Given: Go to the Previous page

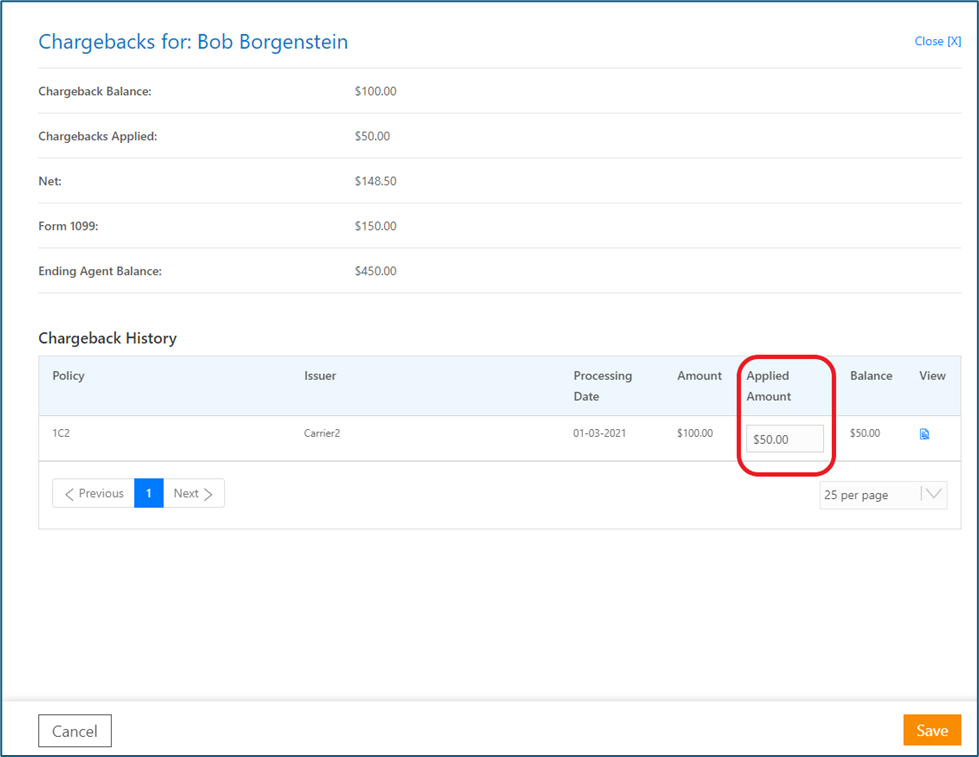Looking at the screenshot, I should (94, 493).
